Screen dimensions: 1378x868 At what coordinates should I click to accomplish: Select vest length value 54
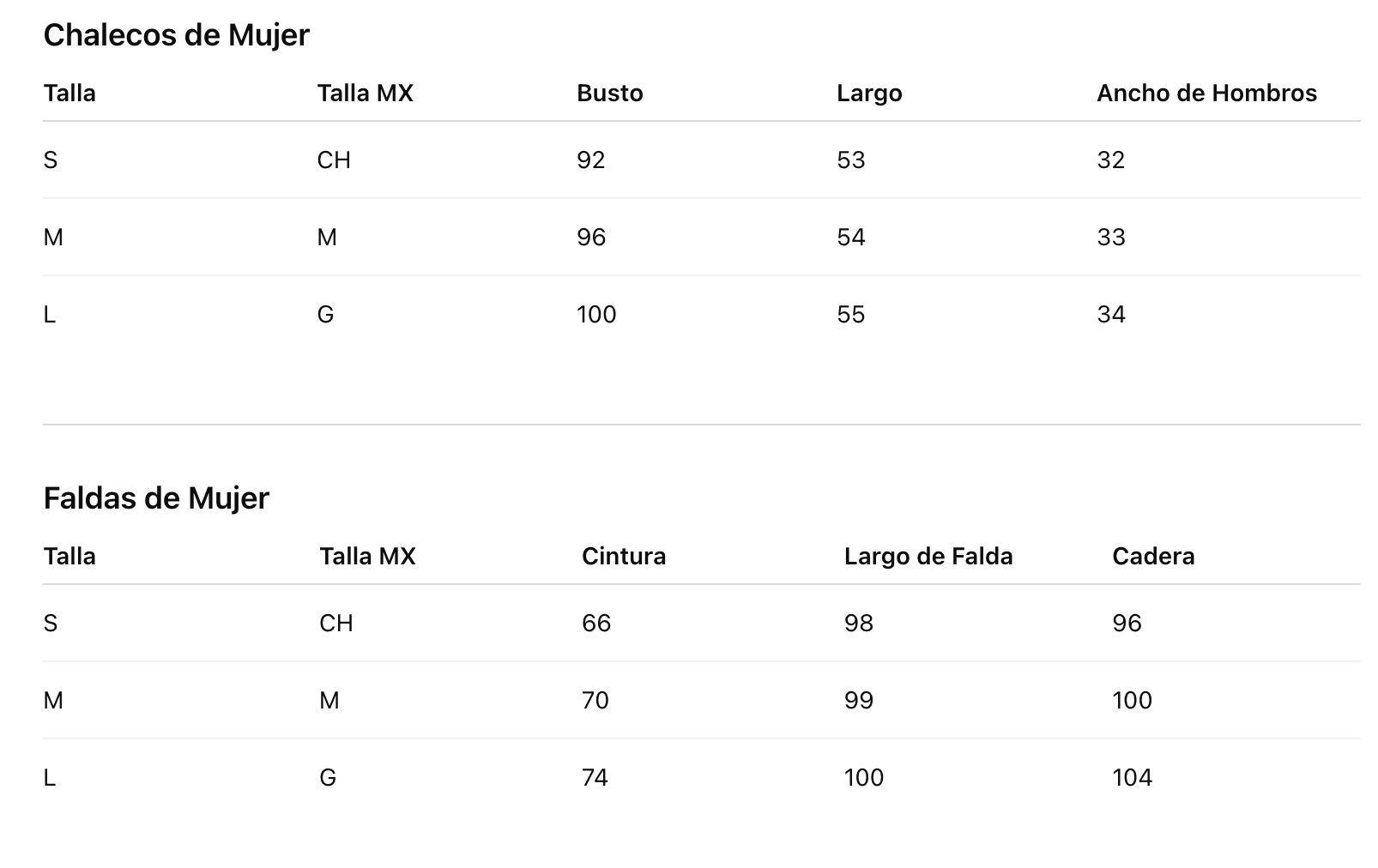pyautogui.click(x=851, y=237)
